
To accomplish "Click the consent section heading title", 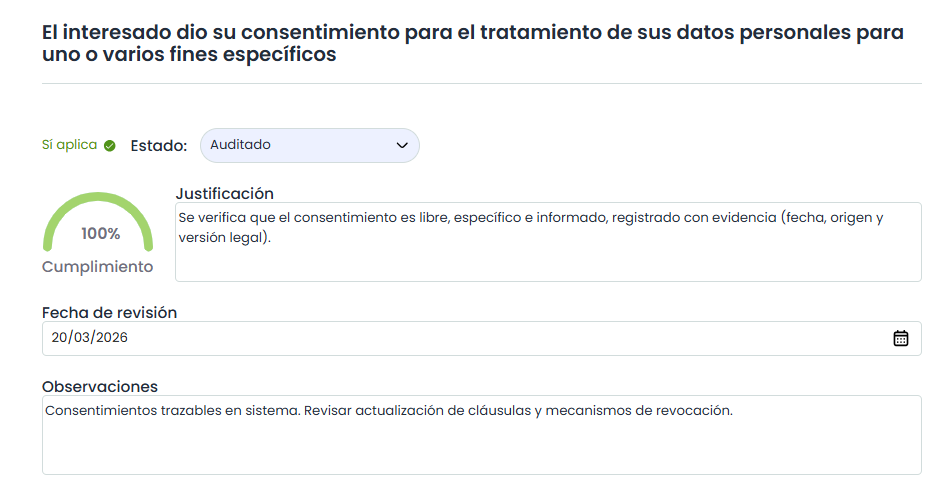I will pyautogui.click(x=472, y=44).
